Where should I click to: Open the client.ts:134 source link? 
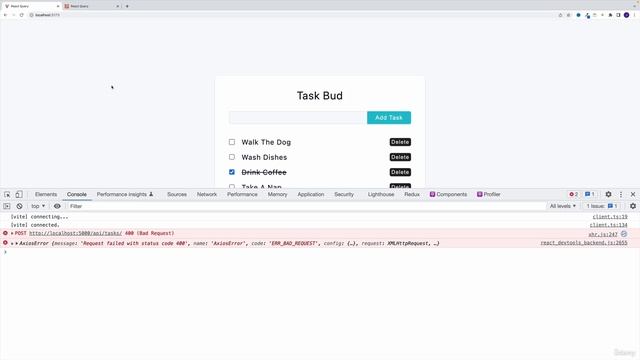pyautogui.click(x=608, y=225)
